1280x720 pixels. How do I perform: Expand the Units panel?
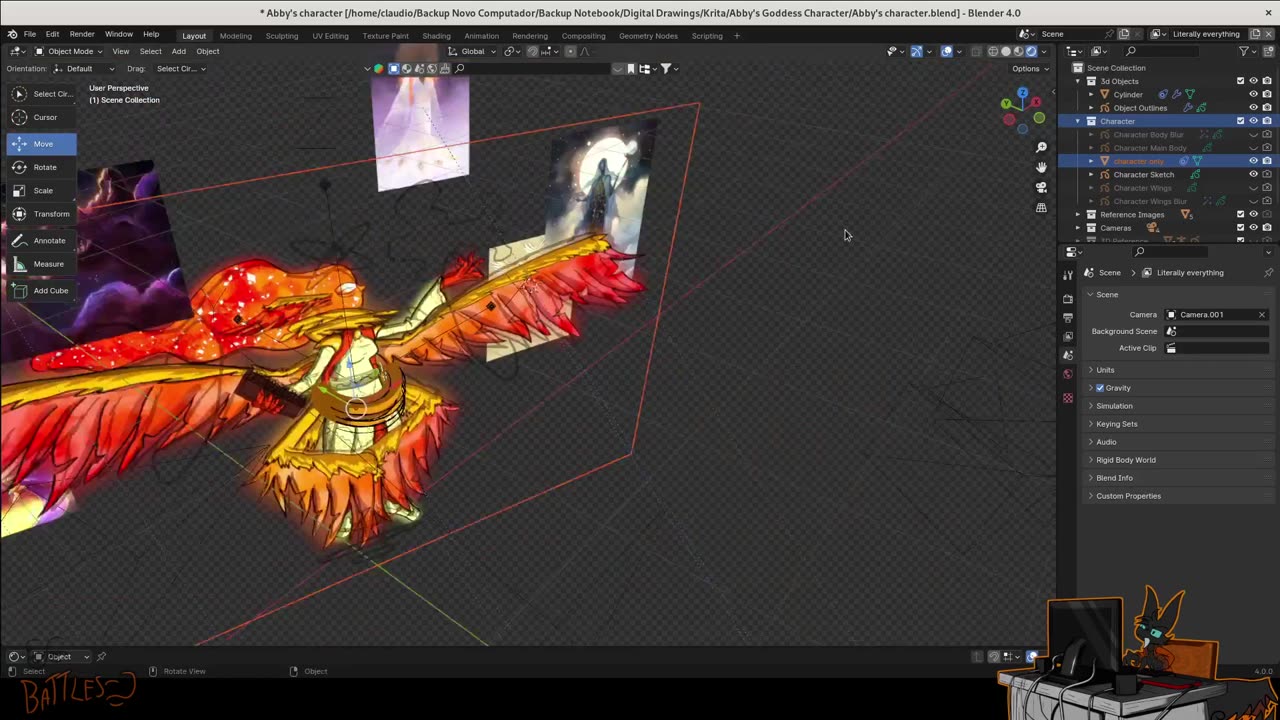click(x=1105, y=370)
